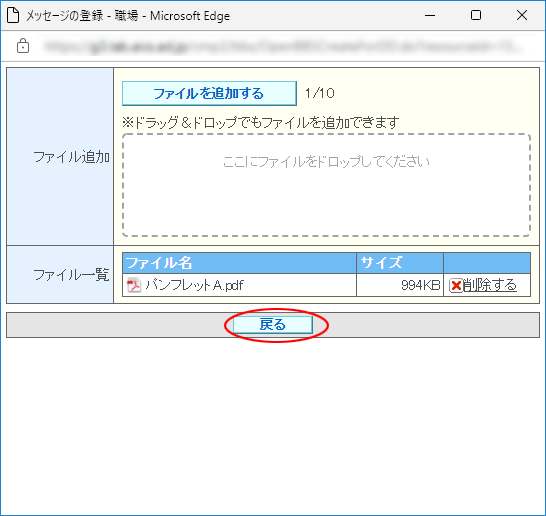
Task: Click the red X delete icon
Action: [456, 286]
